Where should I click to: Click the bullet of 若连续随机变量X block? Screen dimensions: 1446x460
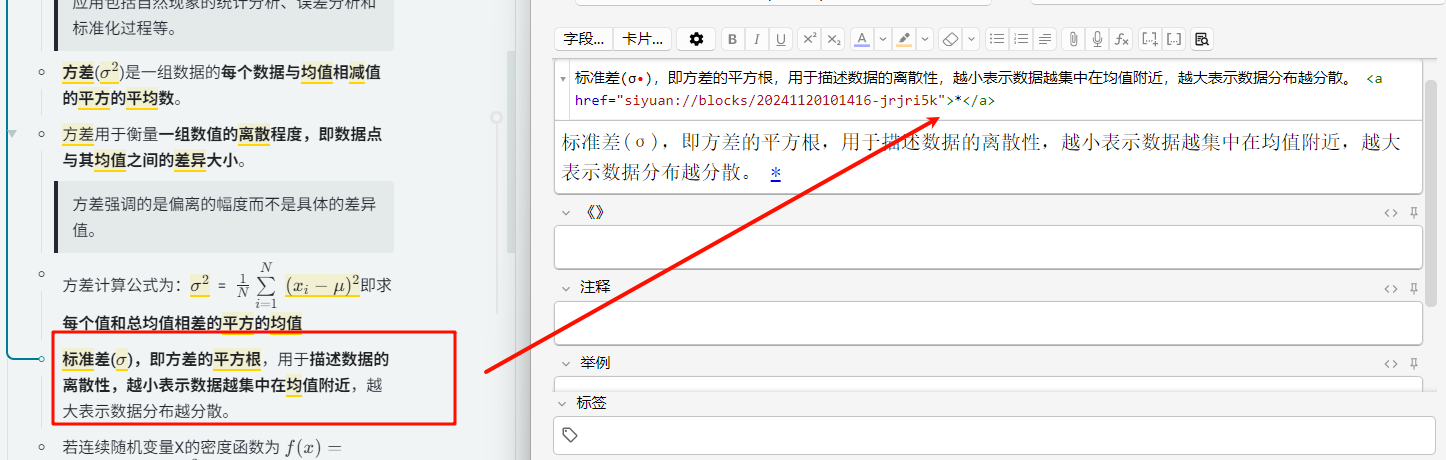coord(41,447)
